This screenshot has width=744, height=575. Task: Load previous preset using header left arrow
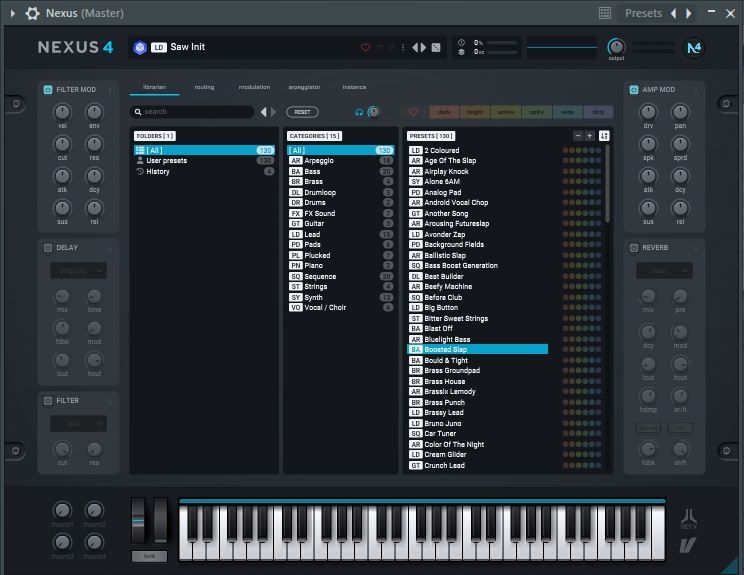pyautogui.click(x=415, y=47)
